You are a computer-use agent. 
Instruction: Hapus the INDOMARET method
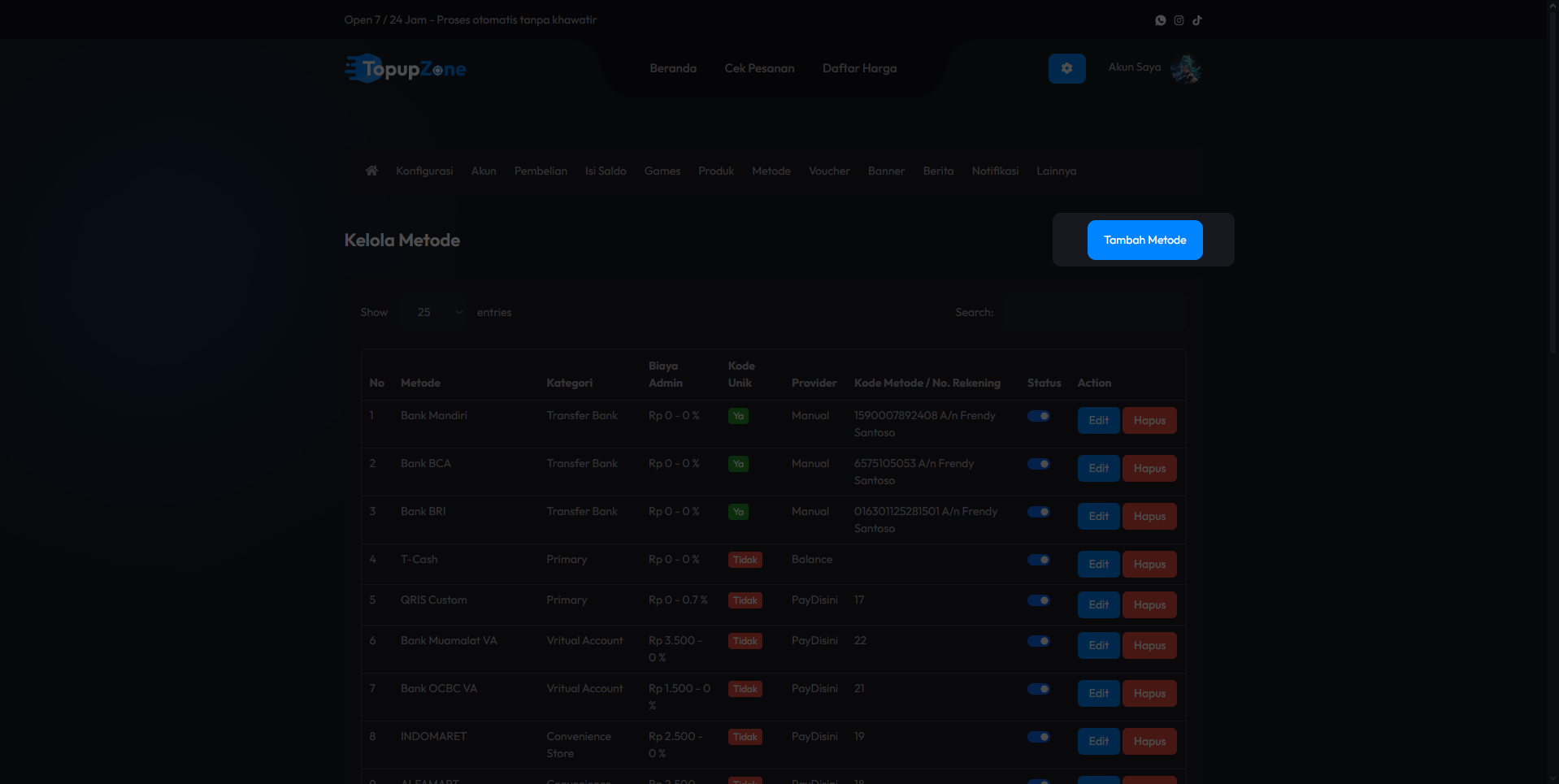click(1149, 741)
